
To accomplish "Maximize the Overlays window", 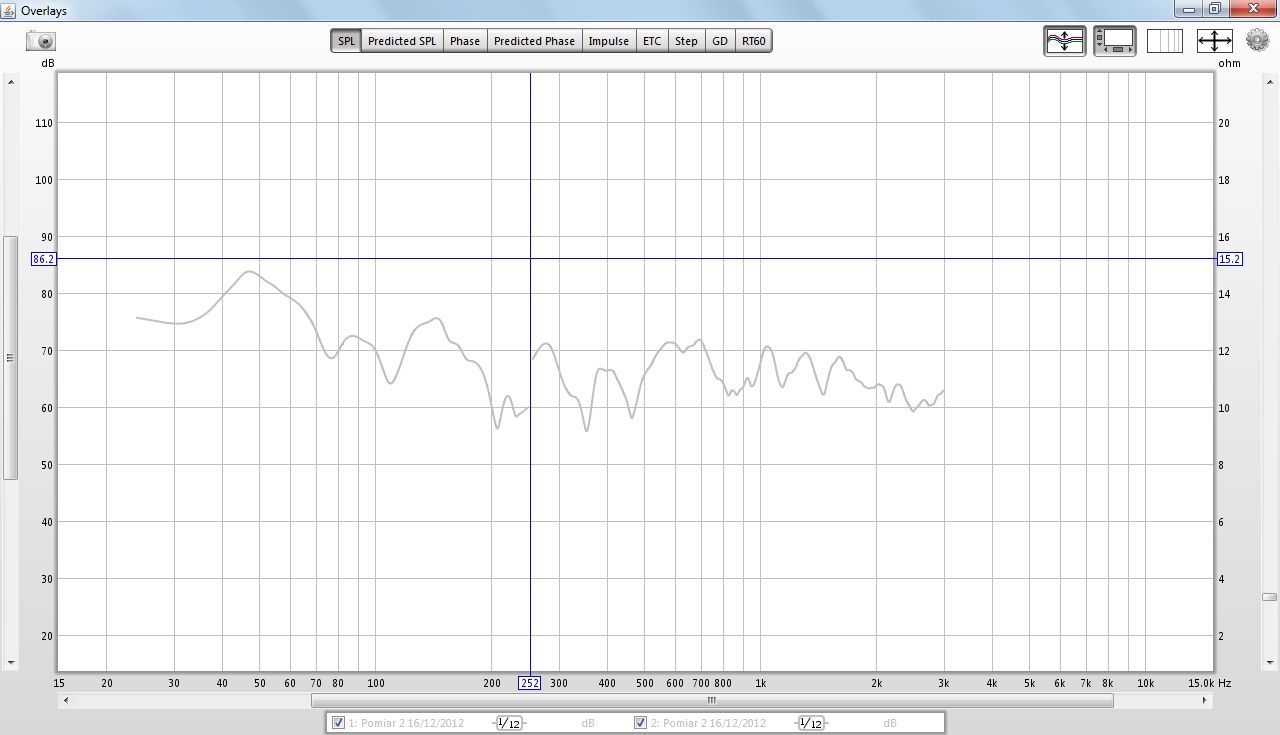I will [1215, 9].
